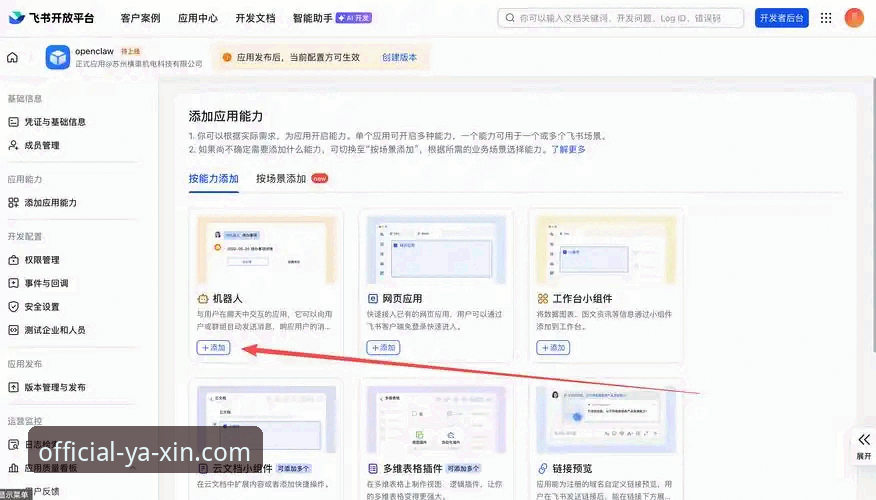The height and width of the screenshot is (500, 876).
Task: Click the robot icon beside 机器人
Action: click(203, 299)
